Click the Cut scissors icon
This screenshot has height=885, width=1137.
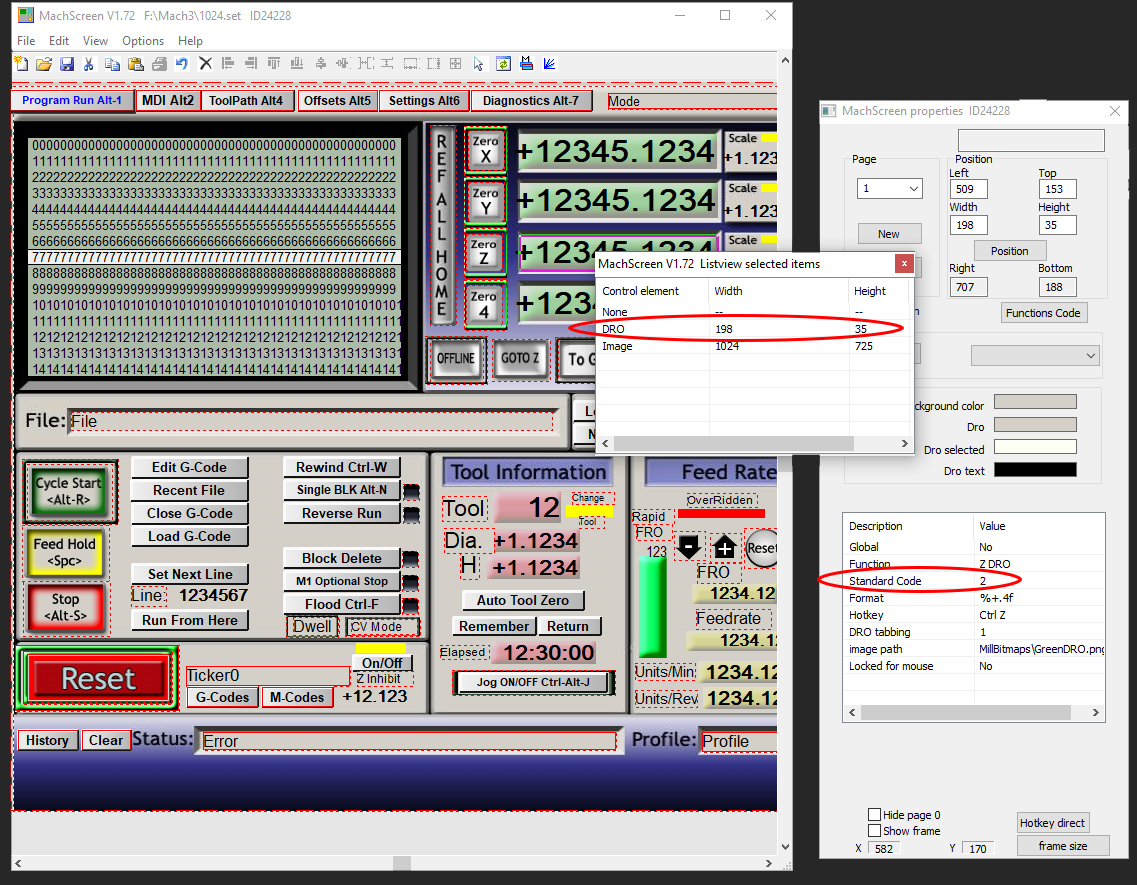coord(88,64)
